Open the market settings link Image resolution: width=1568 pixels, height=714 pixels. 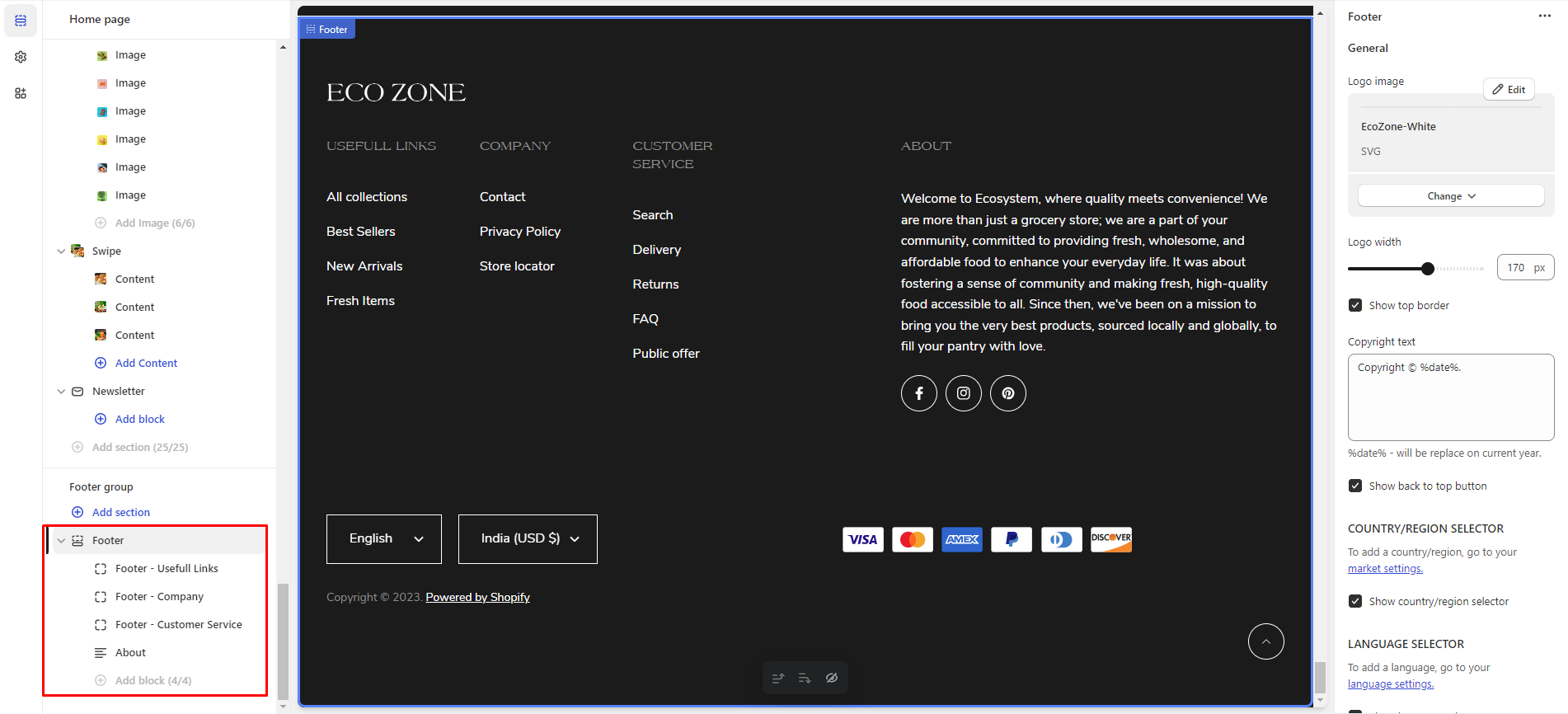[x=1385, y=569]
